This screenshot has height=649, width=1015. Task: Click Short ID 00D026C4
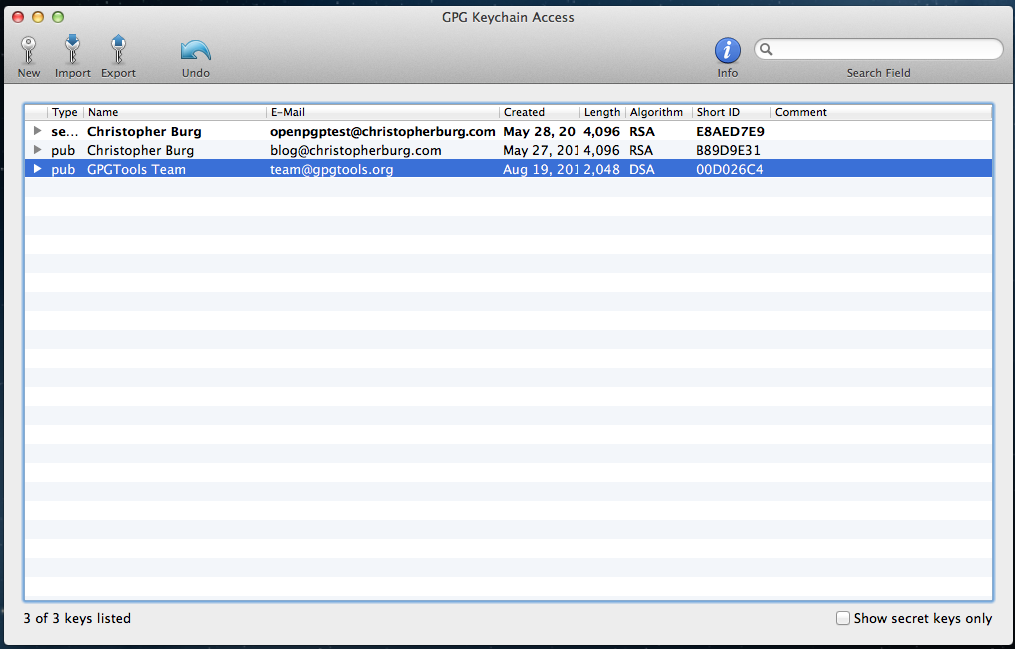(730, 170)
